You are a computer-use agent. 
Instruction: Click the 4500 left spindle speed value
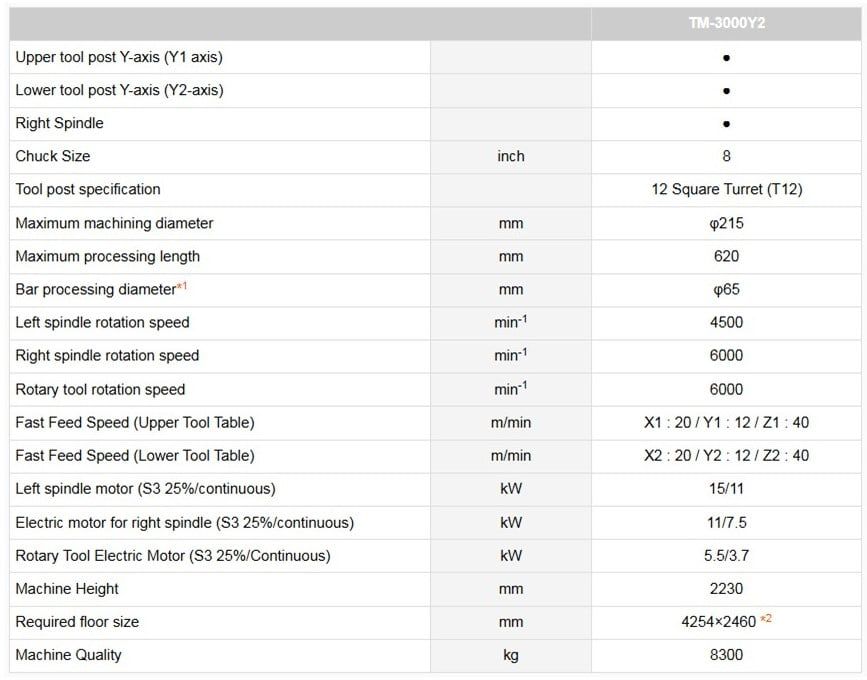tap(726, 322)
